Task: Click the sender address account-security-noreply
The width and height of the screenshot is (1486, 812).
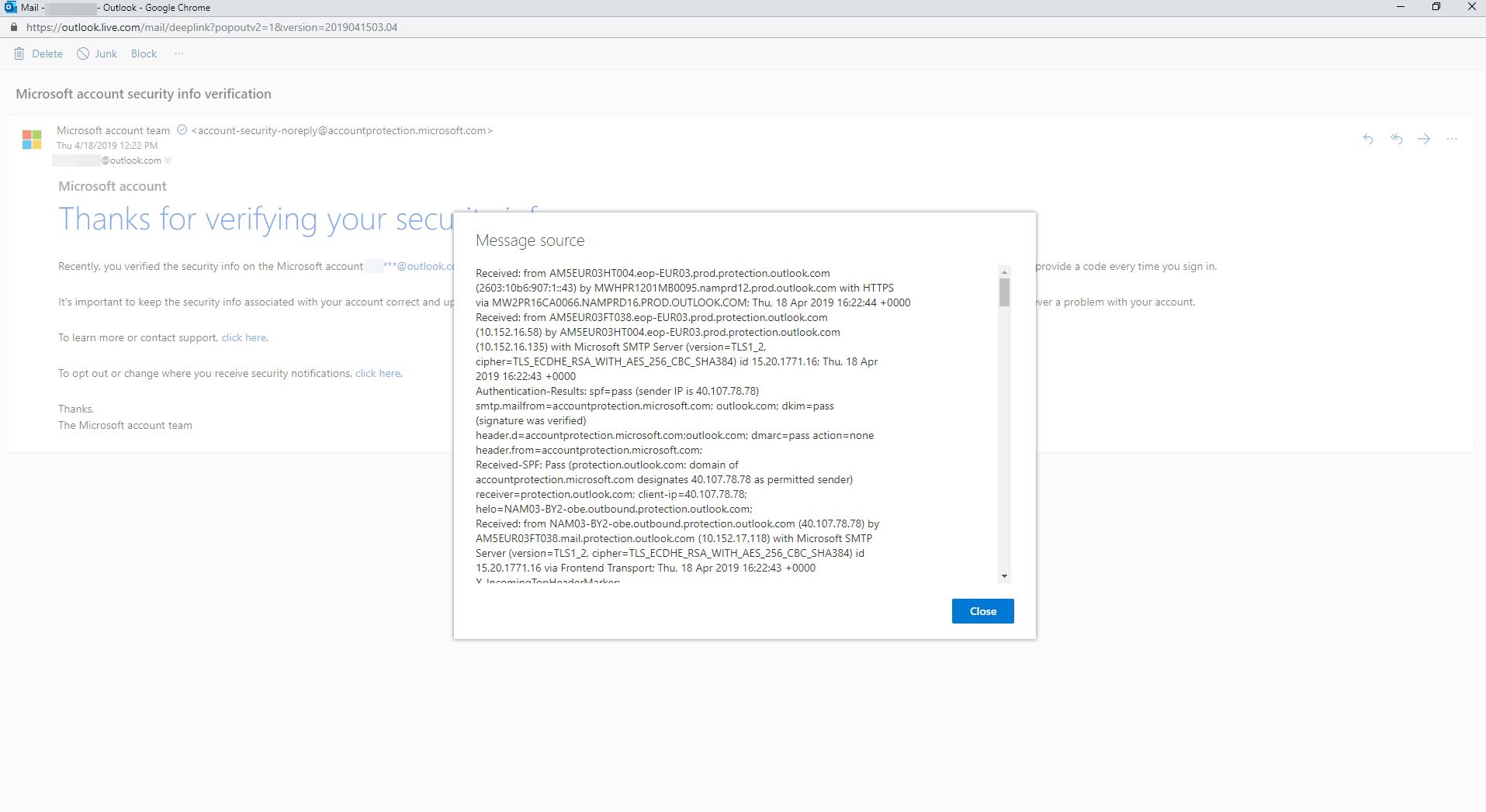Action: pyautogui.click(x=342, y=130)
